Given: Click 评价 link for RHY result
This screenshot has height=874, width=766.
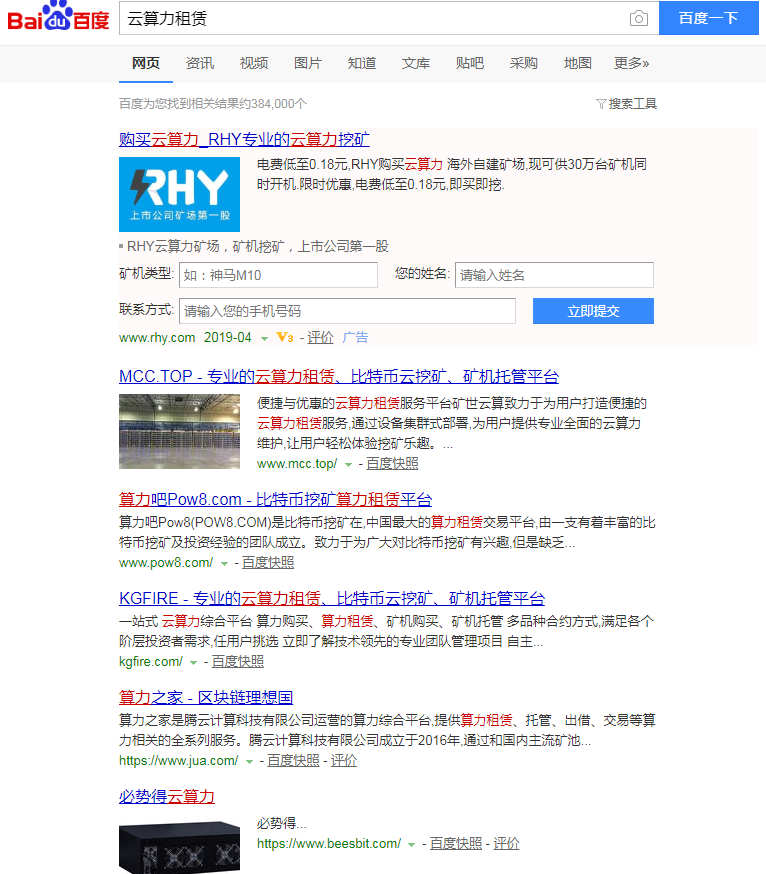Looking at the screenshot, I should [x=321, y=337].
